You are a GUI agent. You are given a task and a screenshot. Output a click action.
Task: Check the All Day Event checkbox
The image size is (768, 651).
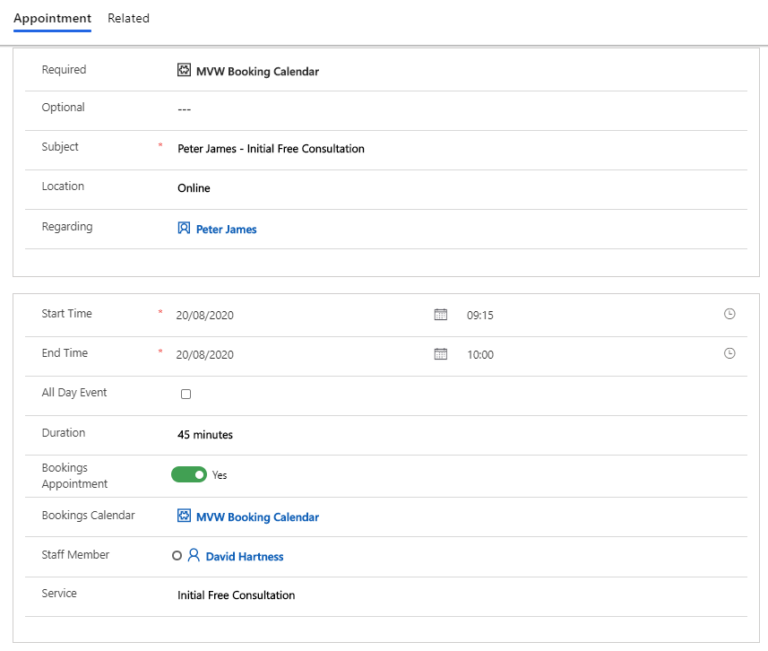tap(186, 394)
